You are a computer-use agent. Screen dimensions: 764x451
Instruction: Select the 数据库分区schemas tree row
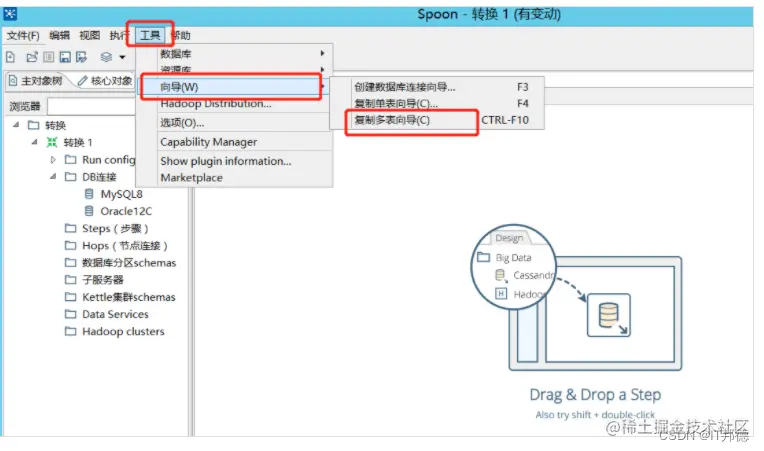point(120,263)
